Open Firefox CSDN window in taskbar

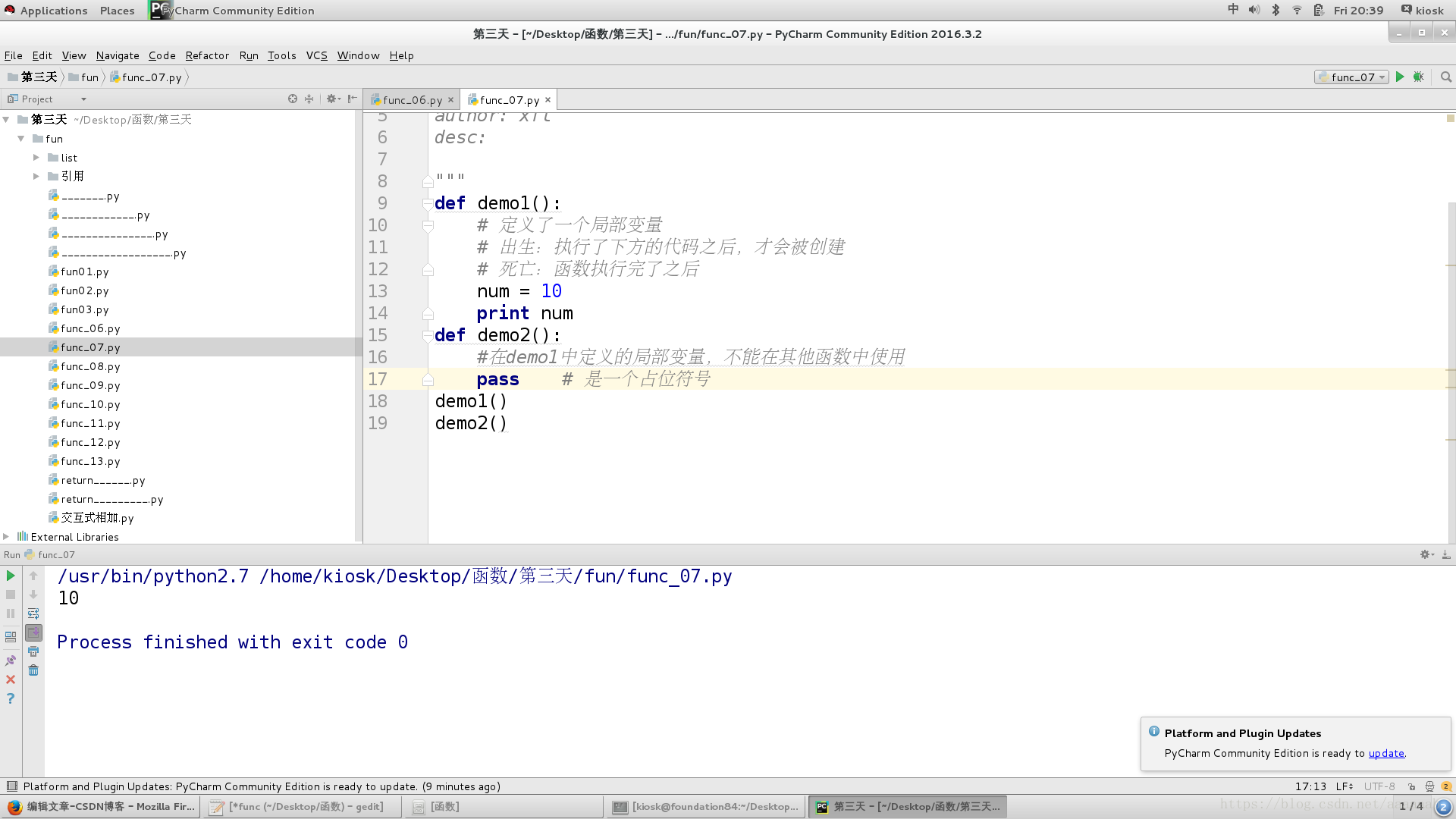pos(102,807)
